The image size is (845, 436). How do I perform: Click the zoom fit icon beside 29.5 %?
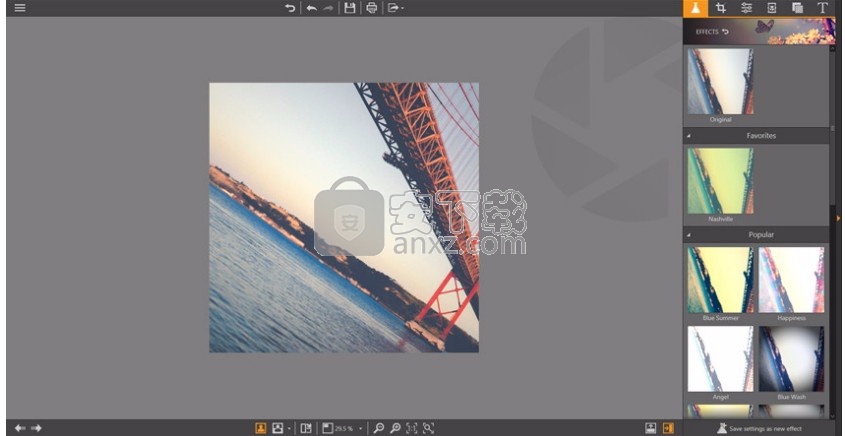pyautogui.click(x=328, y=428)
